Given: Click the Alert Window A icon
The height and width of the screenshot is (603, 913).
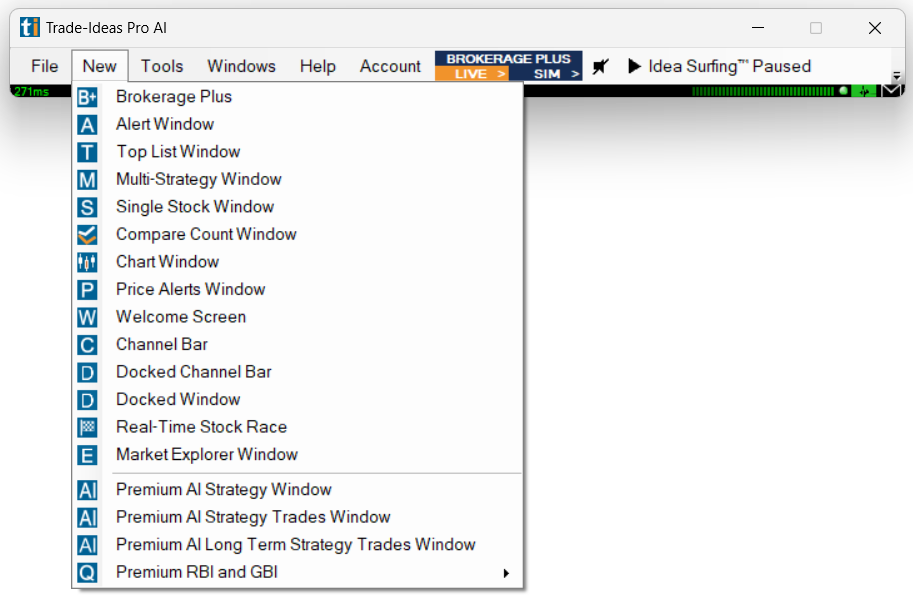Looking at the screenshot, I should [87, 125].
